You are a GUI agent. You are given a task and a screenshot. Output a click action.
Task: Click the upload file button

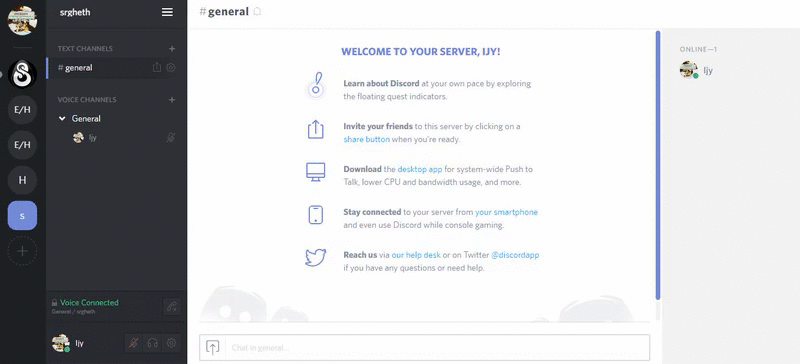click(213, 347)
